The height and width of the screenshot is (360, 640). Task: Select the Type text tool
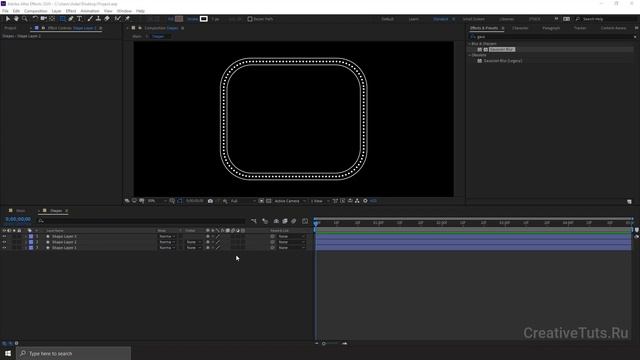80,19
